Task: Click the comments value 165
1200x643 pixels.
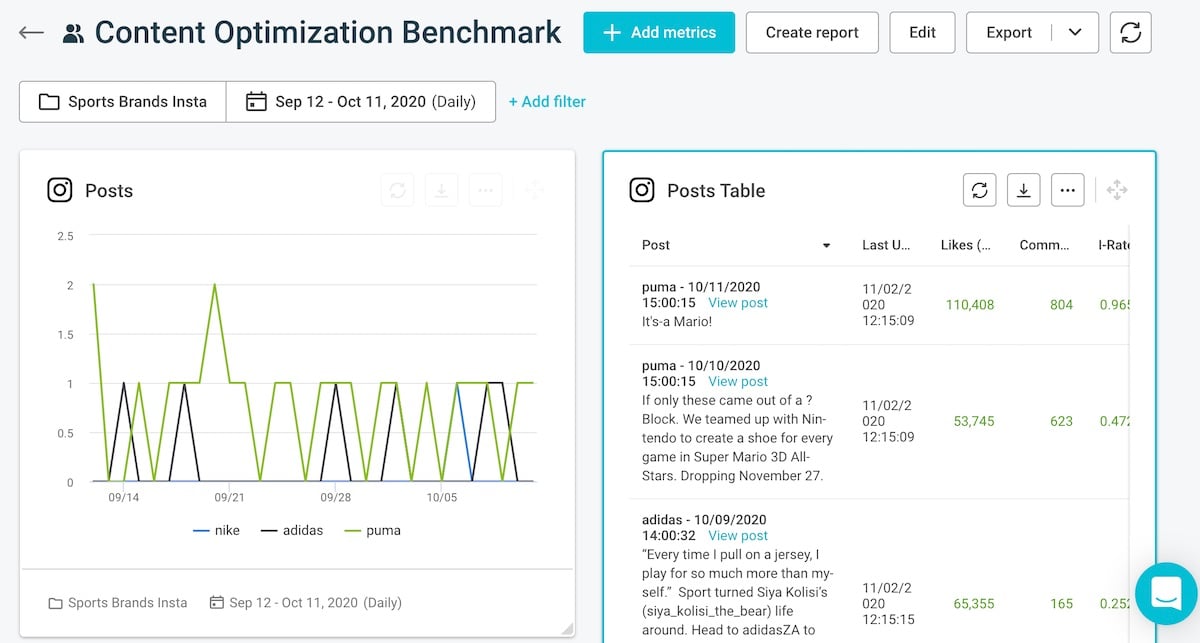Action: pos(1061,603)
